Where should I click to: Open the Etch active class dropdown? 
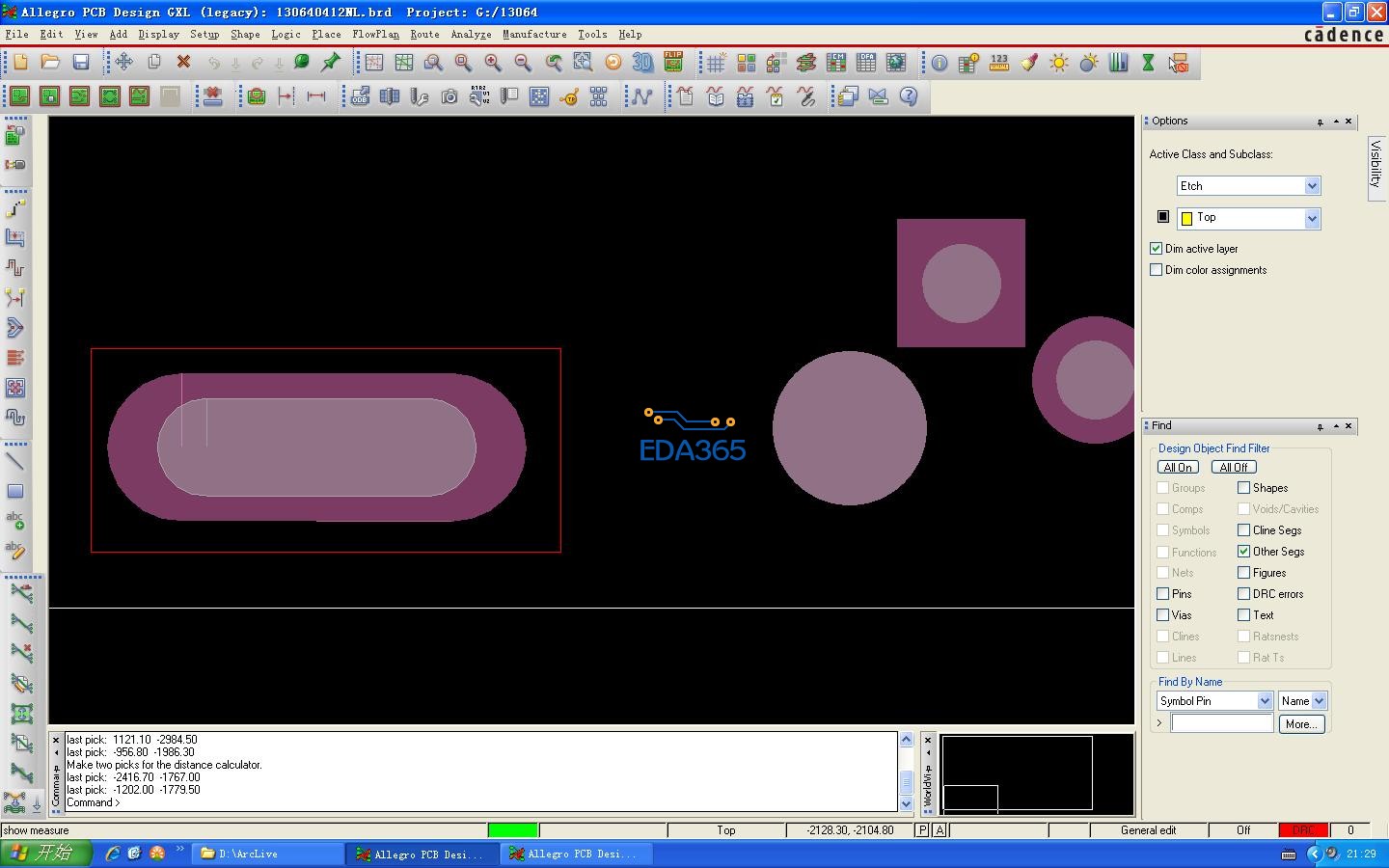1312,186
